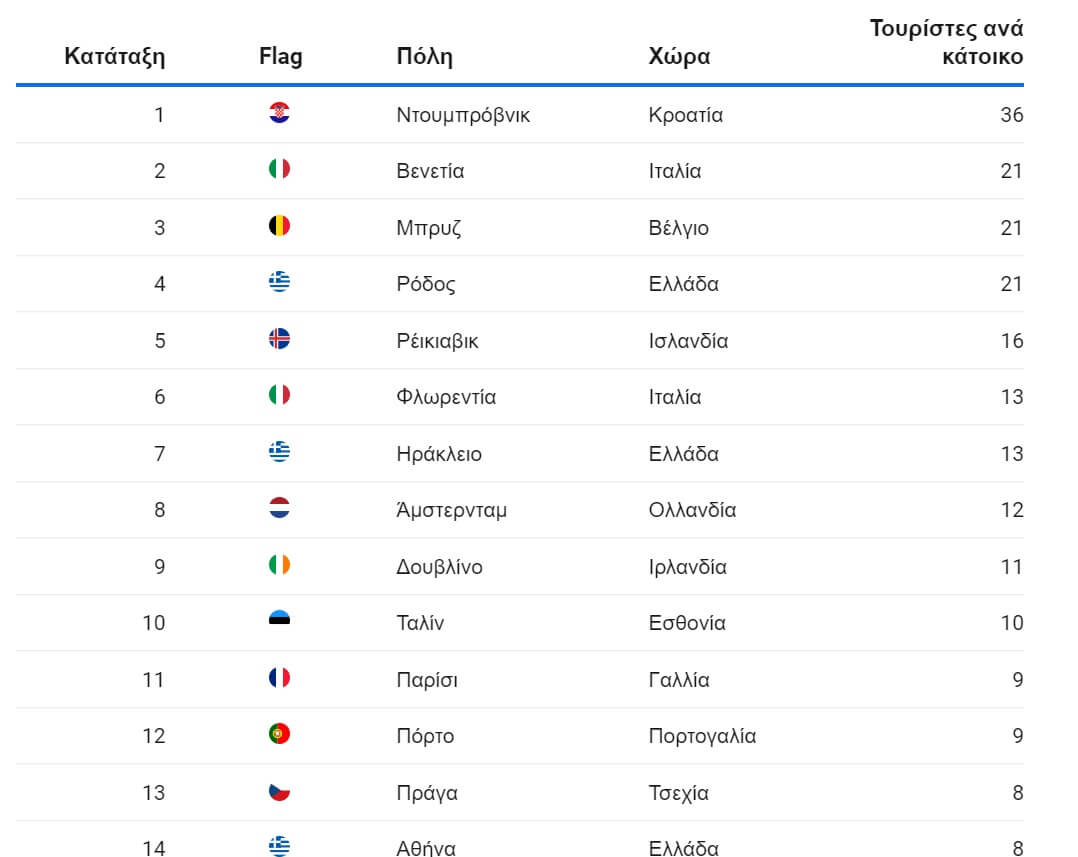
Task: Click the Netherlands flag icon beside Άμστερνταμ
Action: 280,509
